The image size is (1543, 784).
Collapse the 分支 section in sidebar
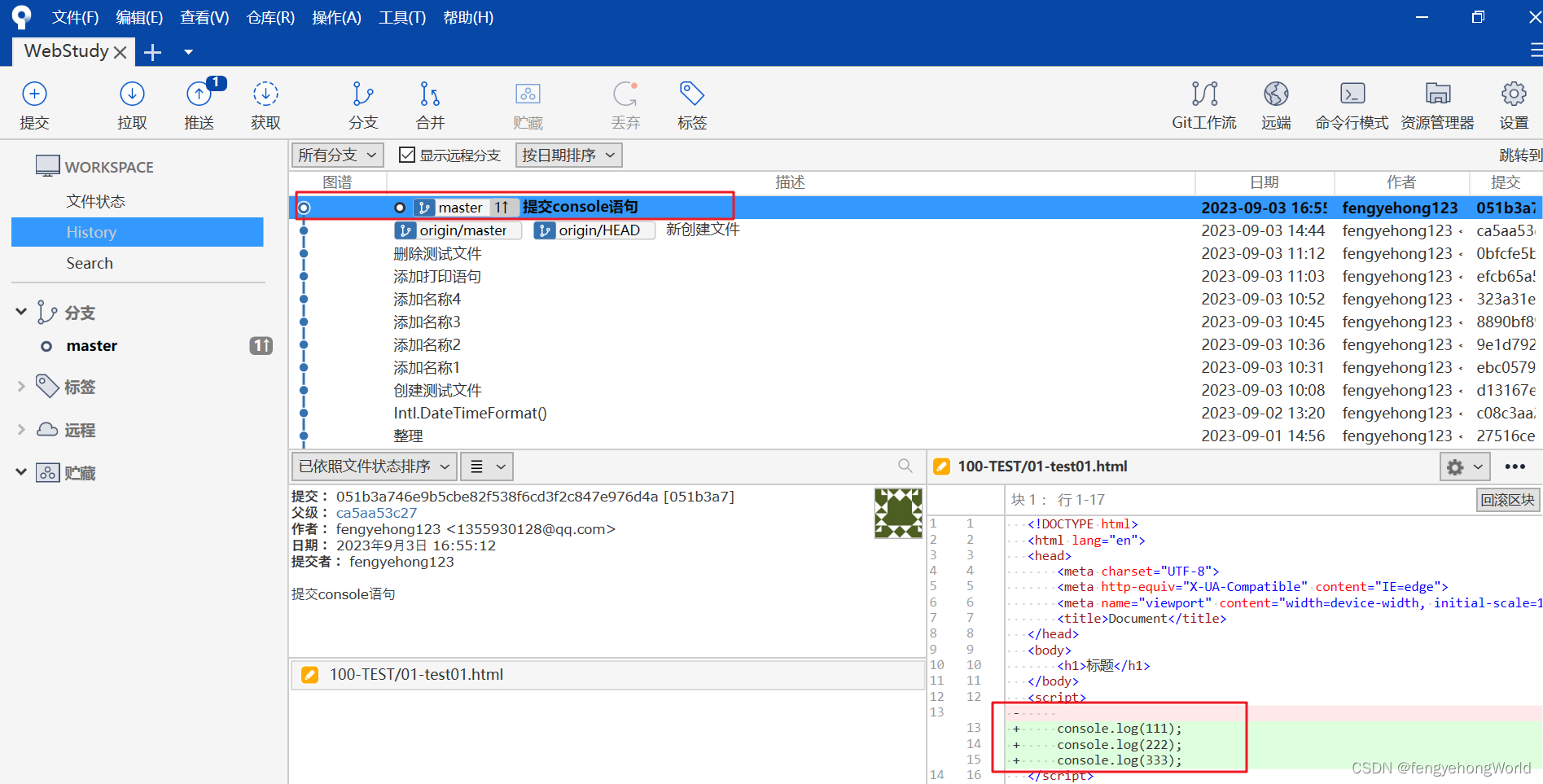point(21,312)
